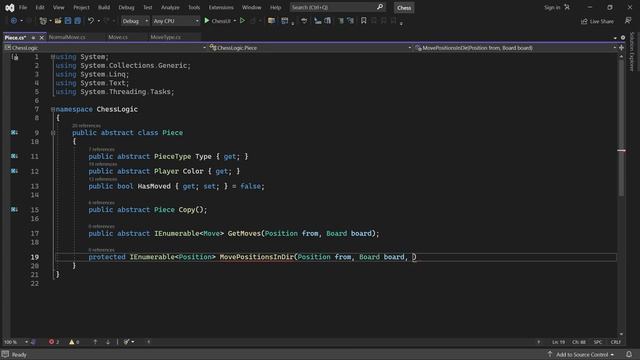Click the inheritance margin icon on line 9

[x=14, y=132]
